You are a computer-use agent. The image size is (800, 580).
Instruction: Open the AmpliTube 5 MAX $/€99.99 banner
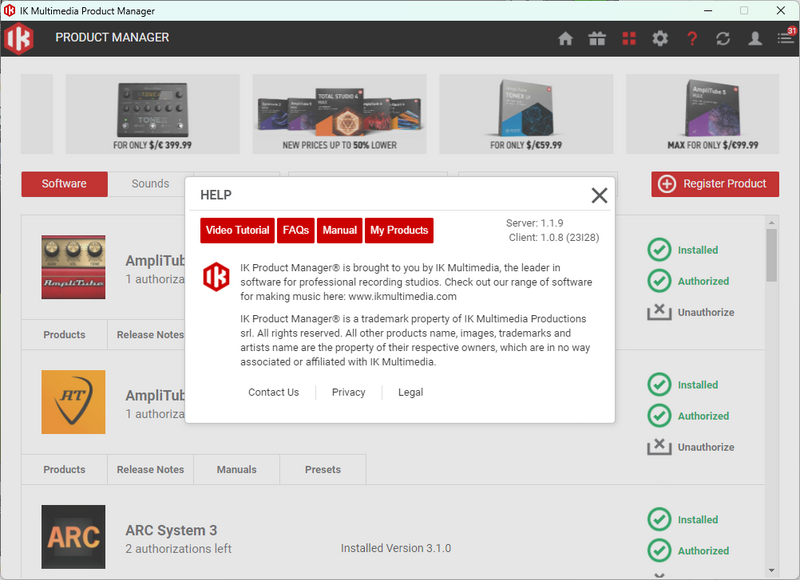click(703, 114)
